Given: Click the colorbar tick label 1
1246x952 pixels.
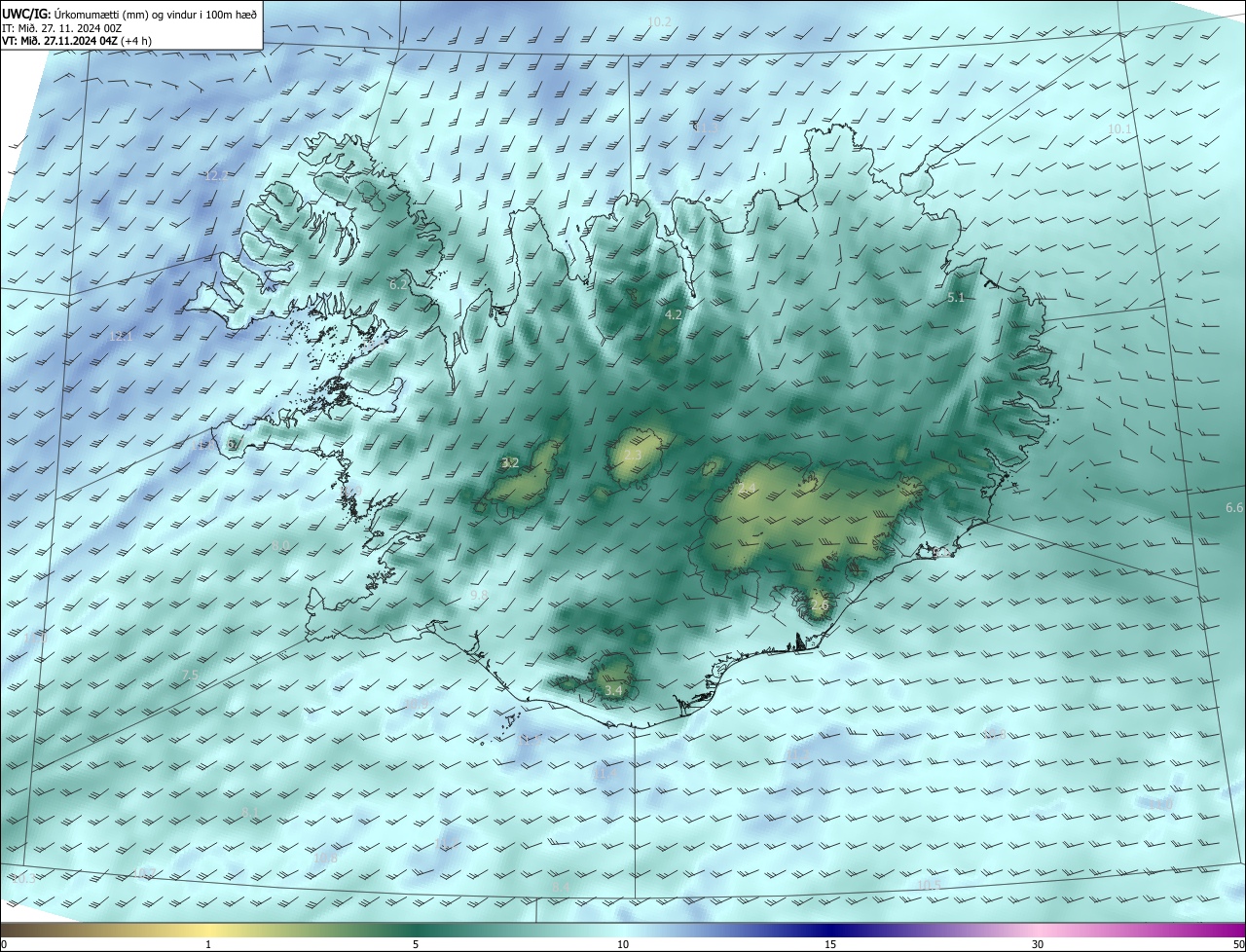Looking at the screenshot, I should 208,944.
